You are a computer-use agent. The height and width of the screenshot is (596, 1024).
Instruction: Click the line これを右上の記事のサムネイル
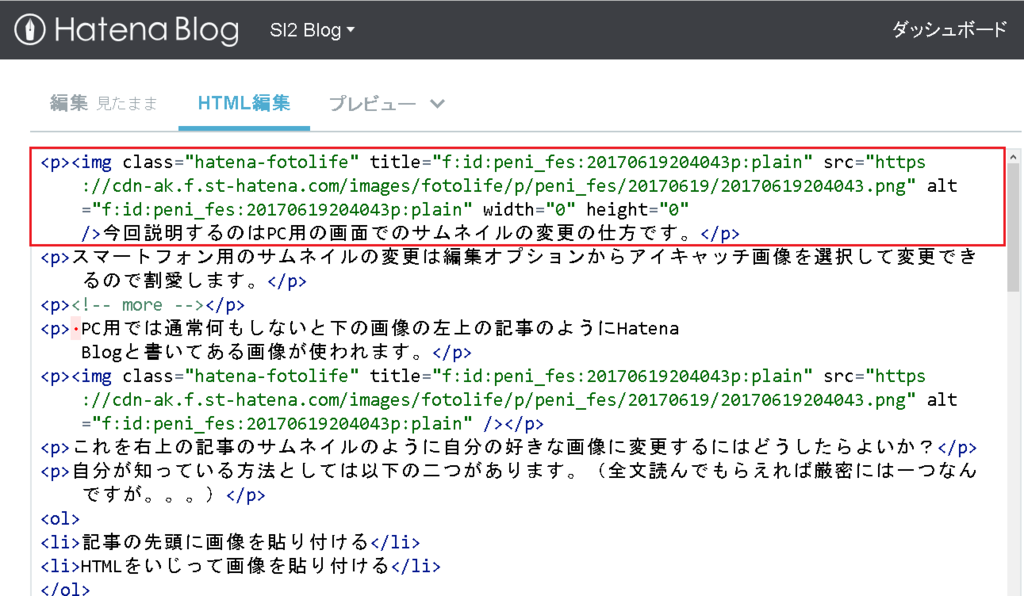(509, 447)
